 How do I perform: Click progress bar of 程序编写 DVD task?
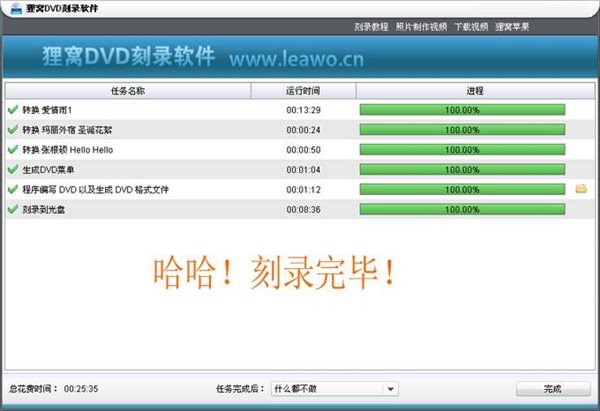point(462,189)
